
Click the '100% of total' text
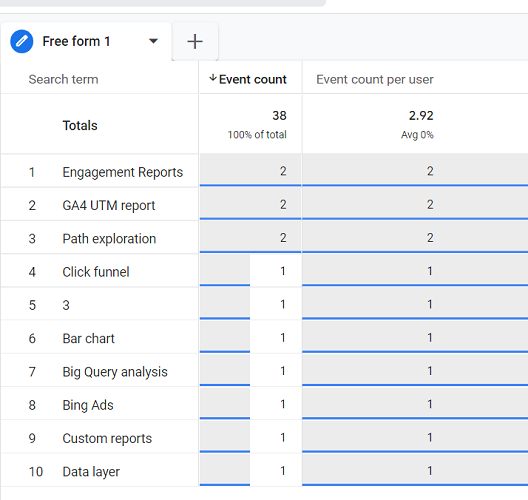(x=257, y=135)
